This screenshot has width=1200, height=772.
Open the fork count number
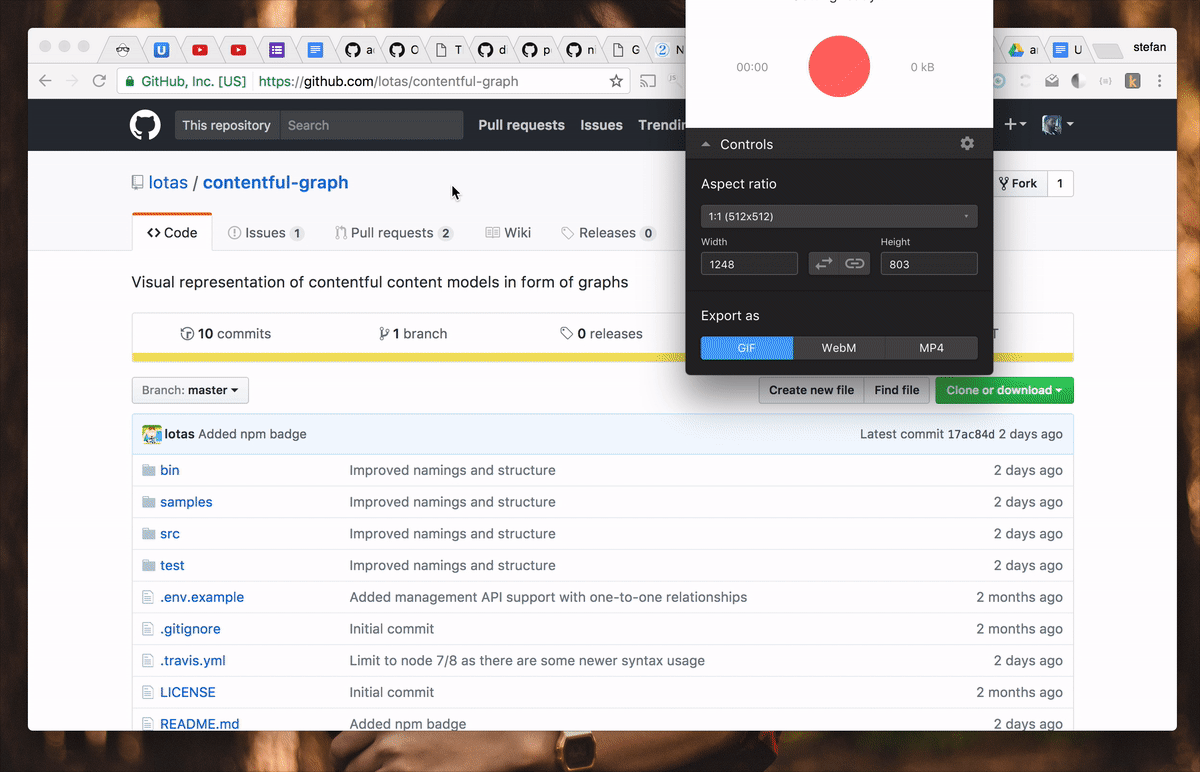coord(1060,183)
